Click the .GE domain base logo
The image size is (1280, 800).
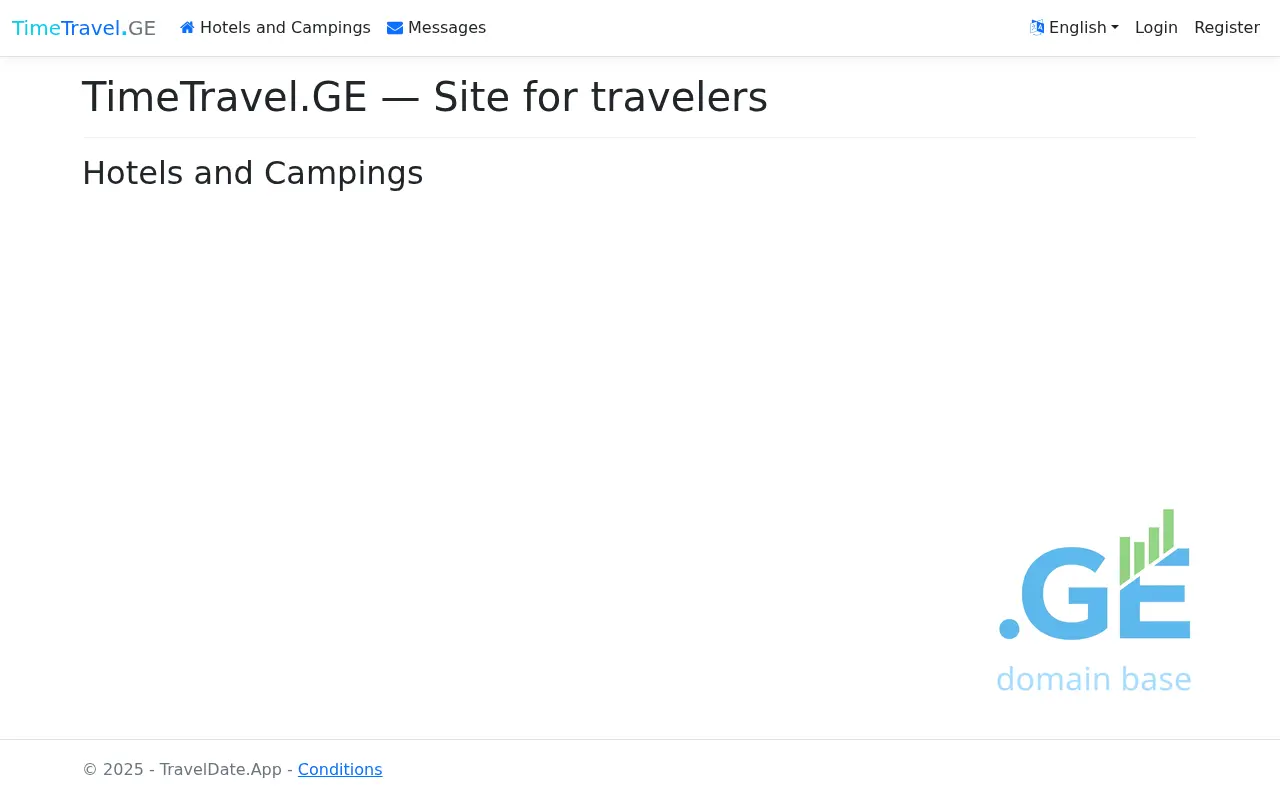pos(1094,601)
